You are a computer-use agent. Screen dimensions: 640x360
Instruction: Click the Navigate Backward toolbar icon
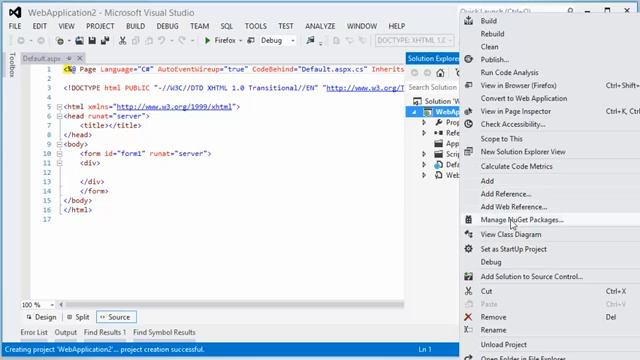pos(21,40)
